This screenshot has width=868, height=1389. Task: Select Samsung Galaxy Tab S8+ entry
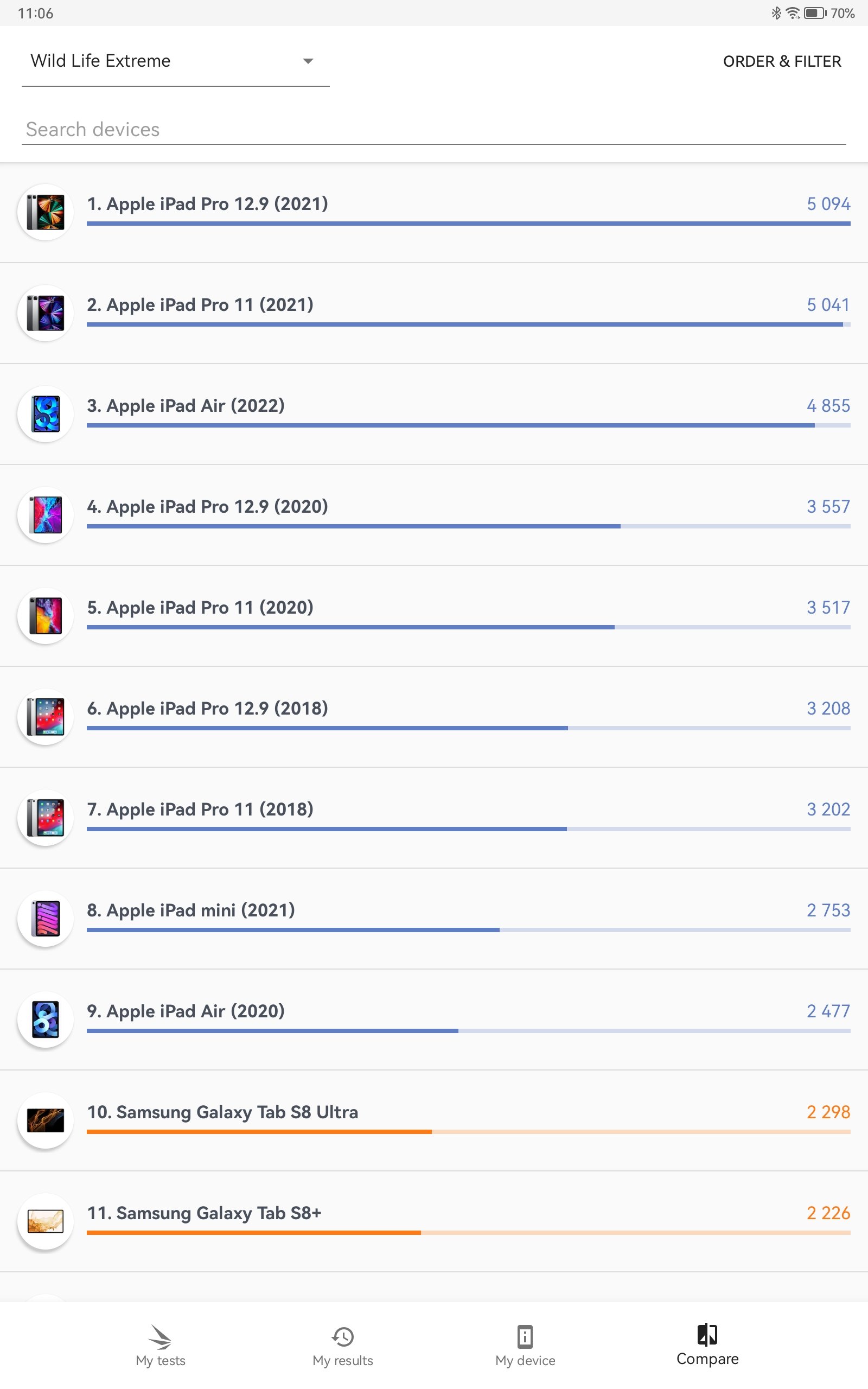click(434, 1221)
